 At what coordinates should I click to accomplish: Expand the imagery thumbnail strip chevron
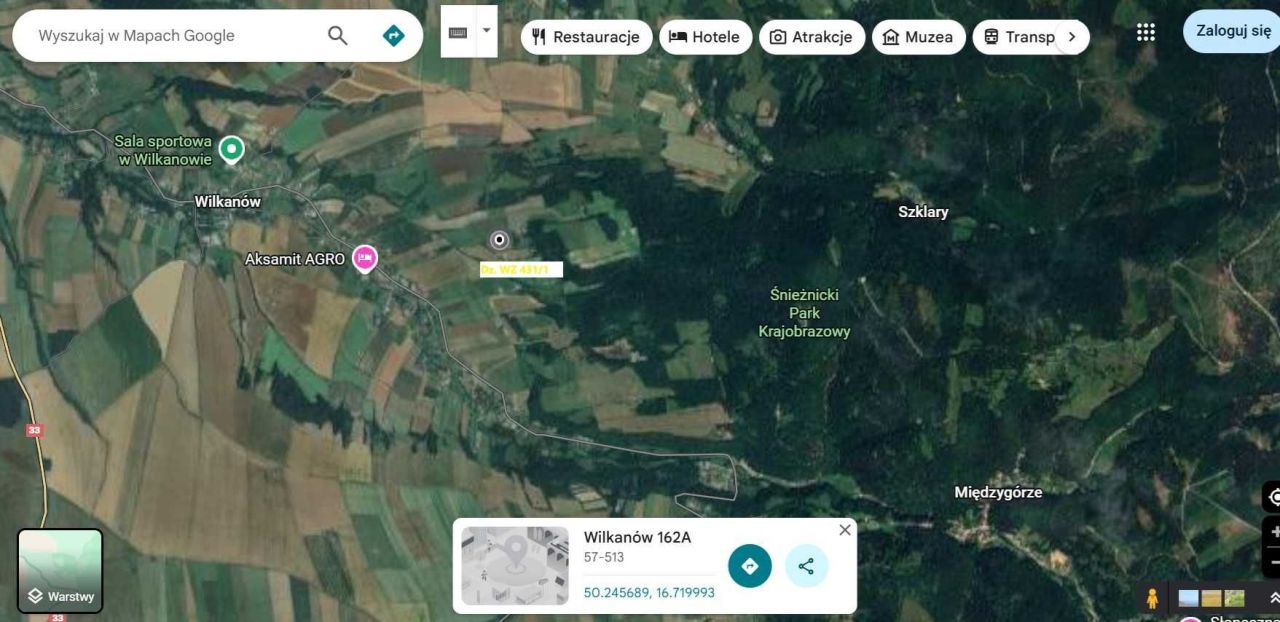(x=1273, y=597)
